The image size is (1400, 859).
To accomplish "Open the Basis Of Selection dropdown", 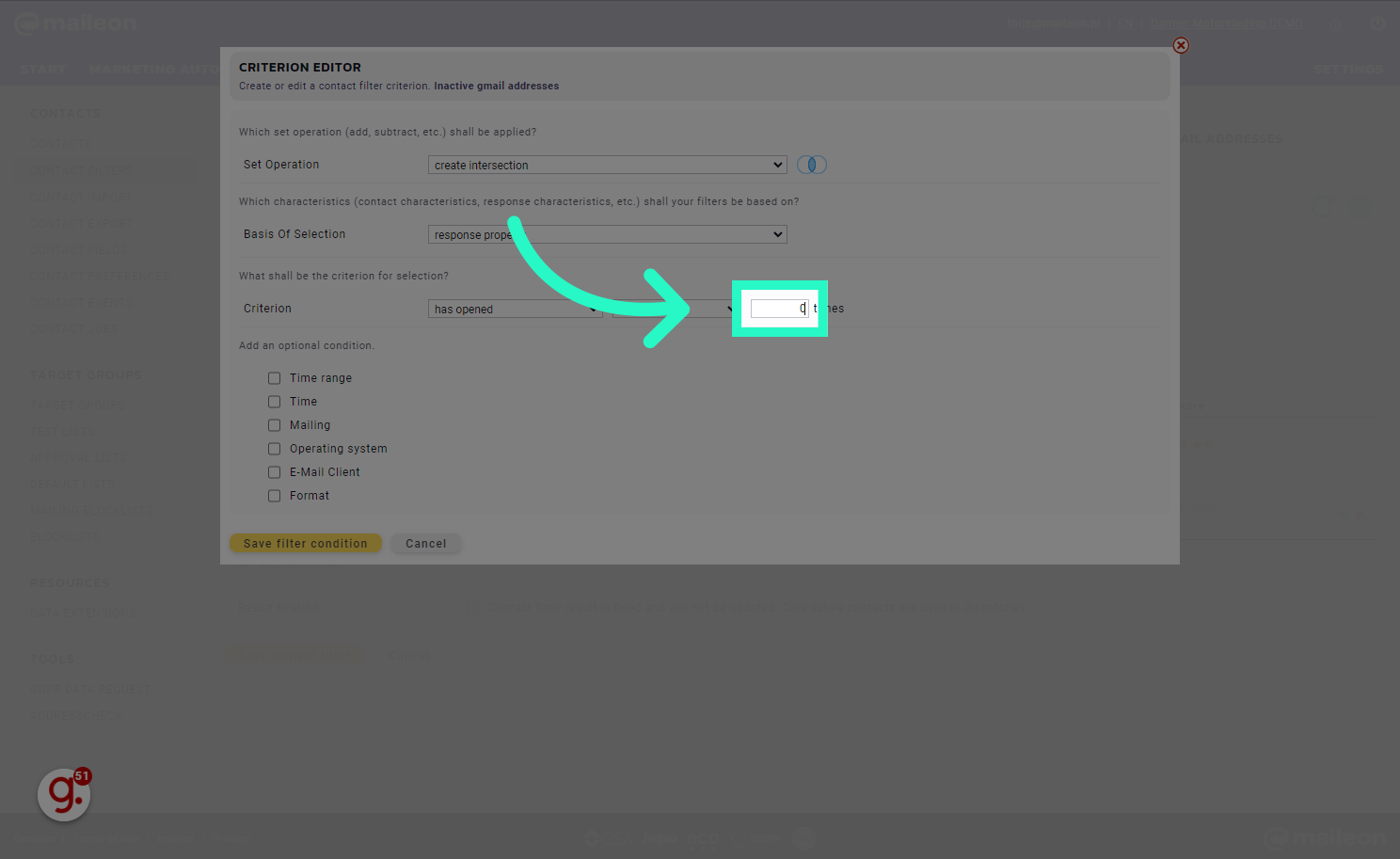I will point(608,234).
